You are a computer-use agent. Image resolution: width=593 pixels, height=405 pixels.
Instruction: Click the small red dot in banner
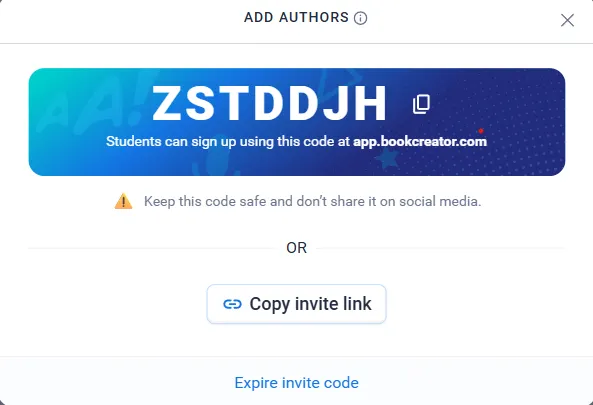click(x=481, y=131)
